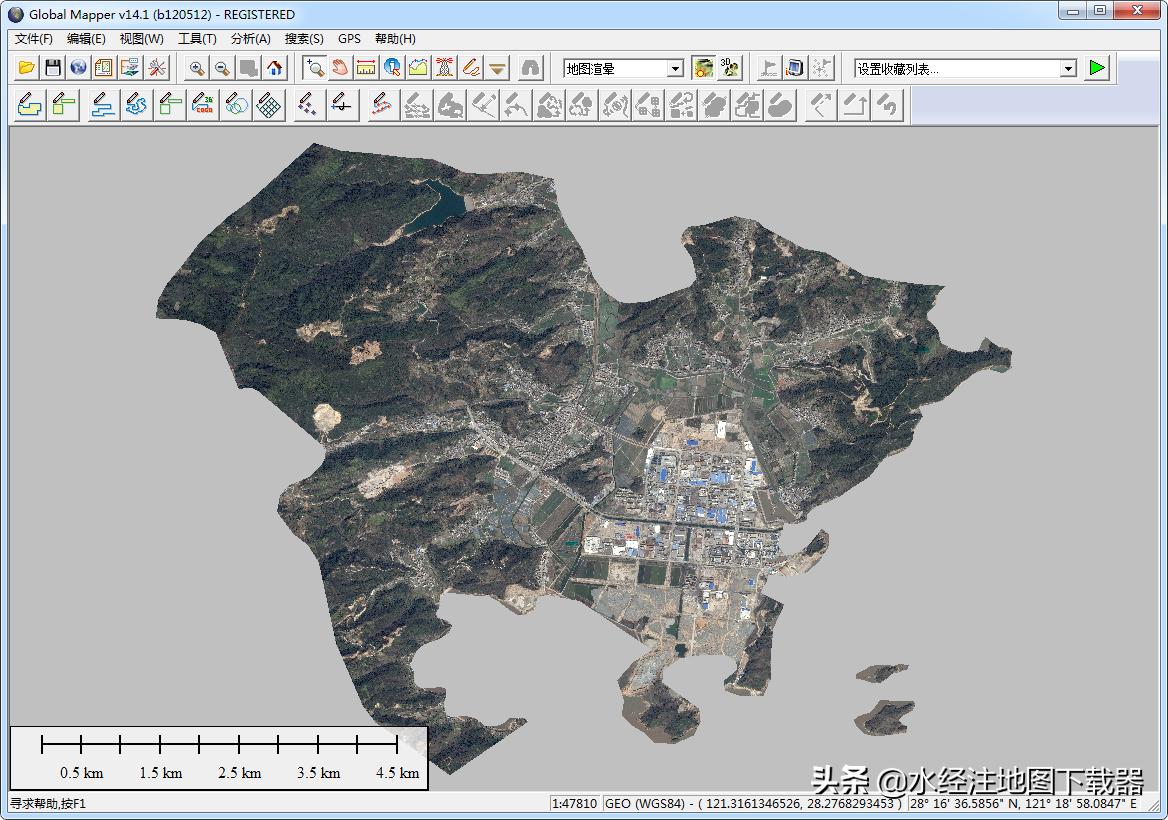
Task: Expand the 设置收藏列表 favorites dropdown
Action: pyautogui.click(x=1068, y=68)
